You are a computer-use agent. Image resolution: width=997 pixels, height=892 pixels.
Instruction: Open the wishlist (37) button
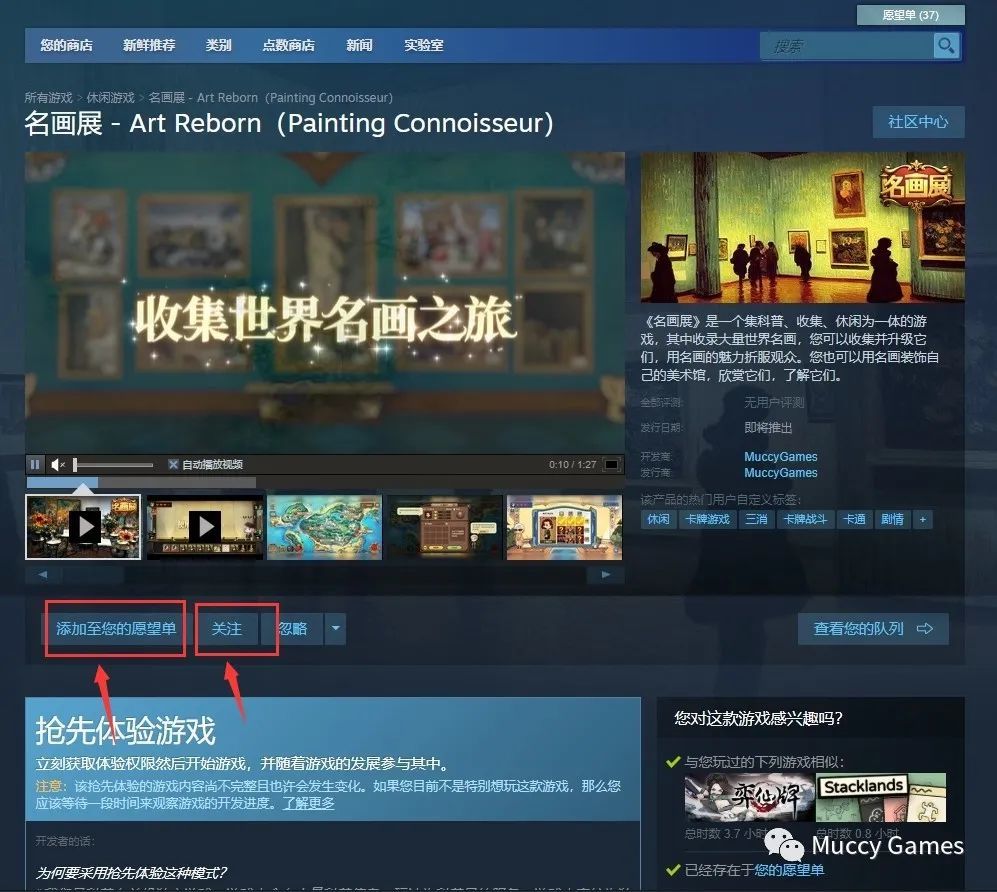coord(911,15)
